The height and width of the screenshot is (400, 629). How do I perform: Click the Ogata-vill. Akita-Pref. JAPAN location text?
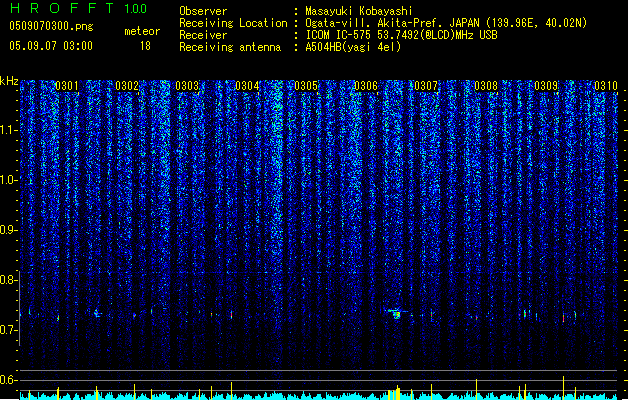pyautogui.click(x=446, y=23)
